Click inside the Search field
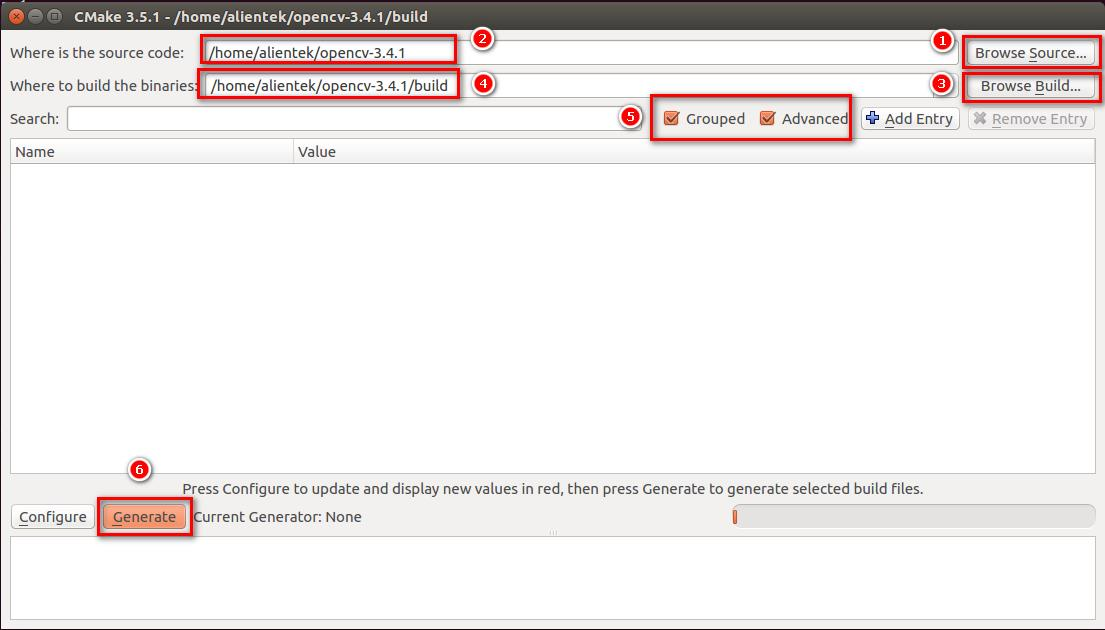This screenshot has width=1105, height=630. pos(350,118)
